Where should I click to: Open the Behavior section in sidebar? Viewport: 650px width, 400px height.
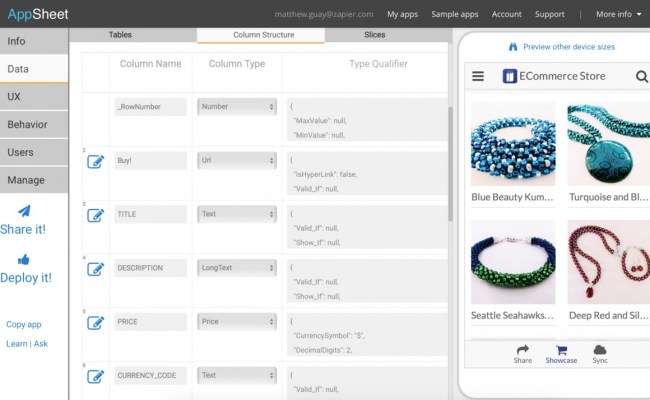point(34,124)
